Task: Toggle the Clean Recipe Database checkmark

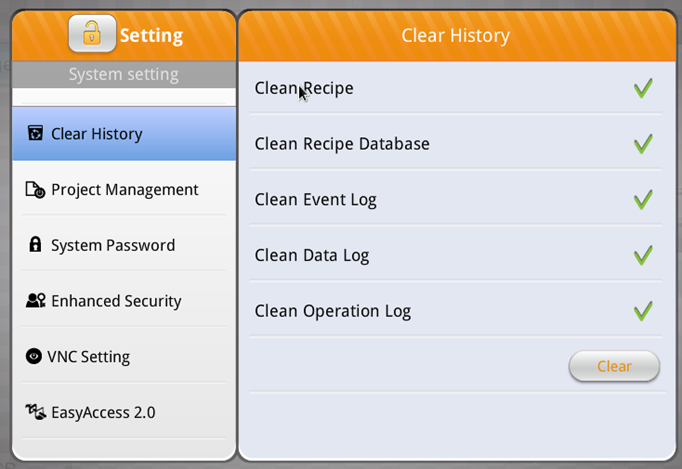Action: coord(643,144)
